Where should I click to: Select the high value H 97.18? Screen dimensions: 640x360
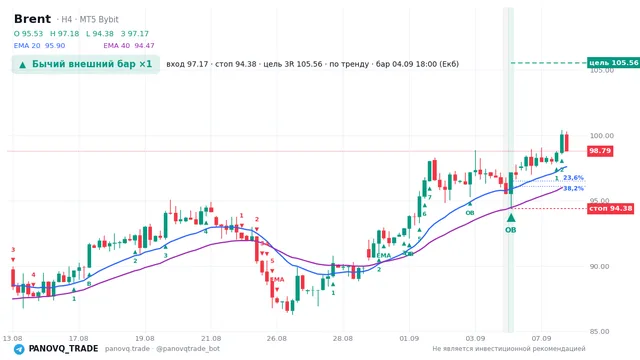tap(64, 34)
